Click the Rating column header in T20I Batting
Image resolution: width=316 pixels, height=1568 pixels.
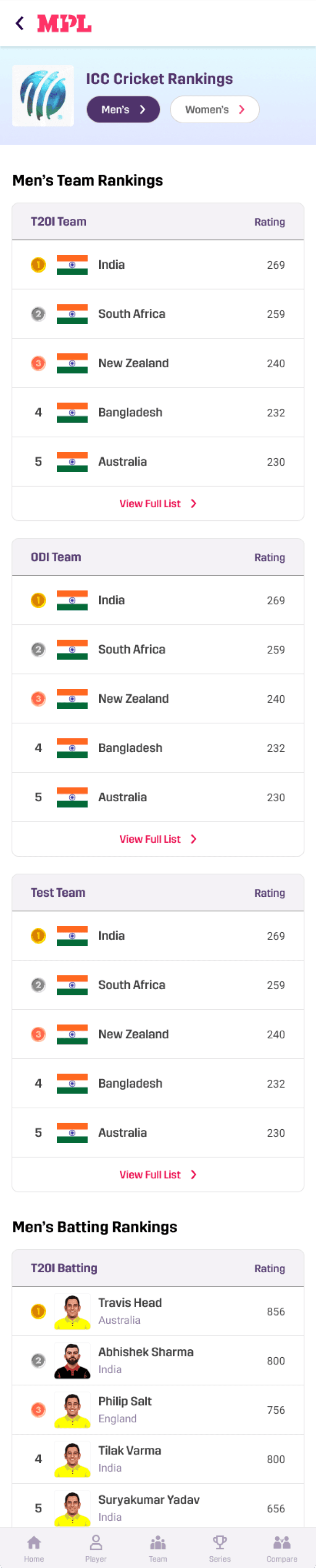269,1268
